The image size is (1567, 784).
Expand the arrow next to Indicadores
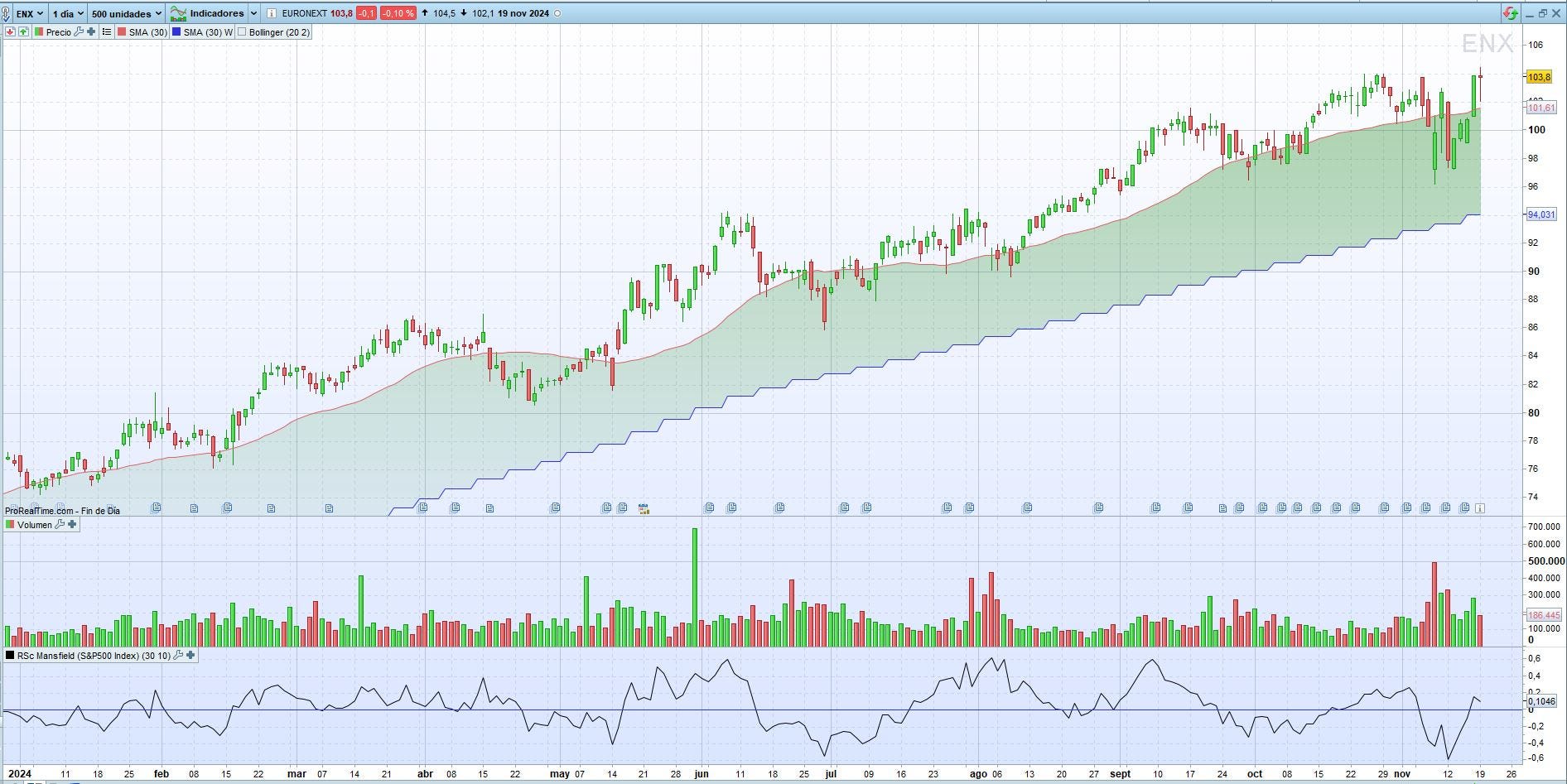pos(253,13)
